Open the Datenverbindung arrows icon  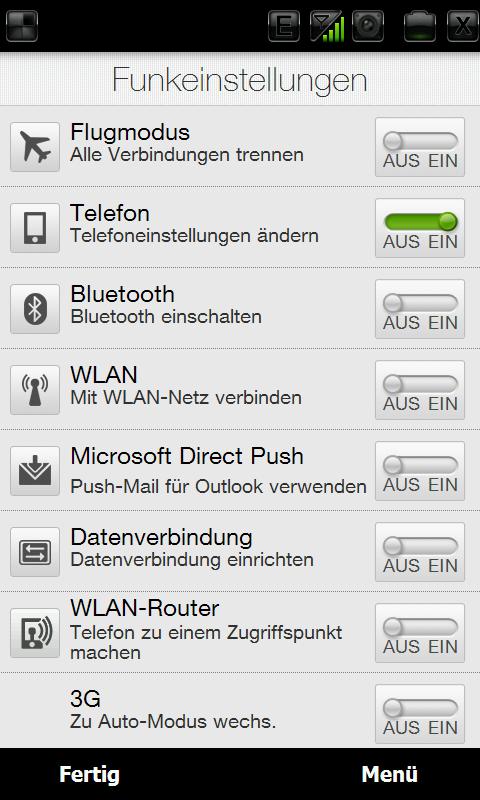pyautogui.click(x=35, y=553)
